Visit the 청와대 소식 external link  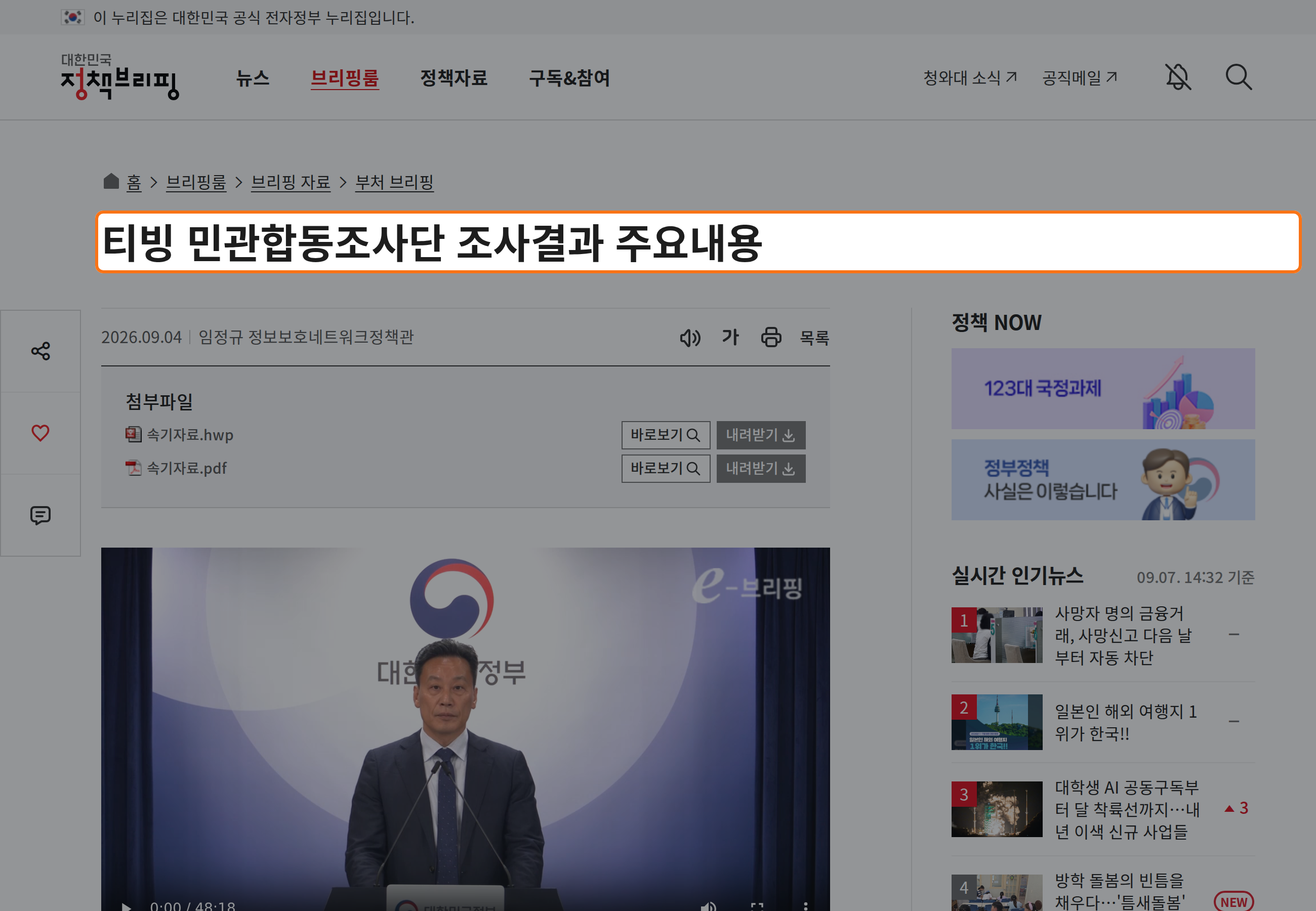coord(970,77)
